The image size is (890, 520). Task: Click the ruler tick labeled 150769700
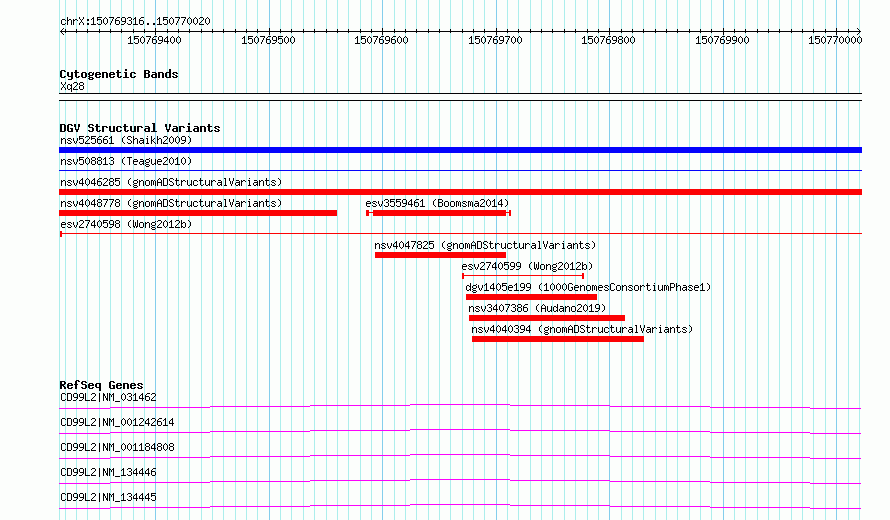[x=496, y=40]
